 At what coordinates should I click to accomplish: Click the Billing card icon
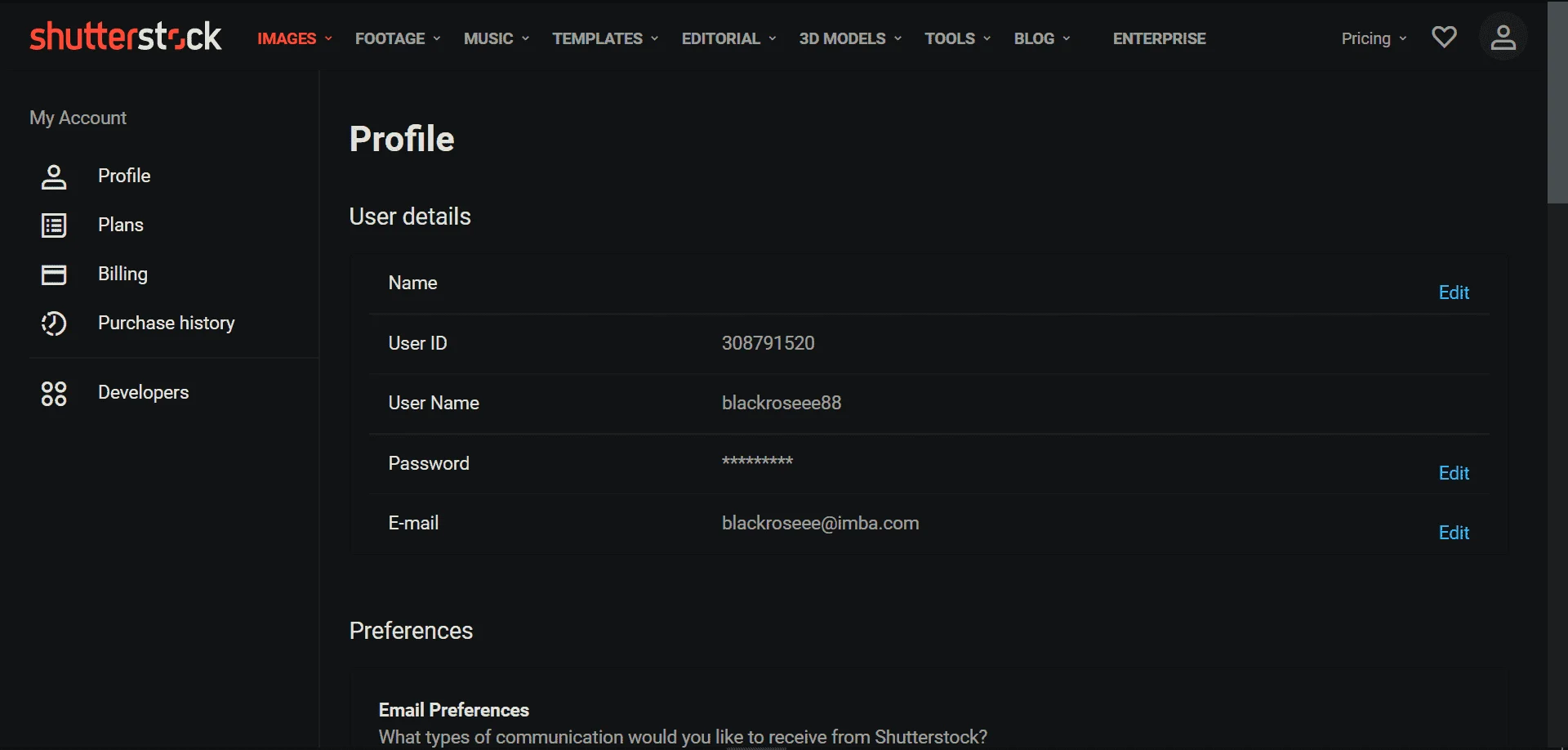(x=54, y=275)
